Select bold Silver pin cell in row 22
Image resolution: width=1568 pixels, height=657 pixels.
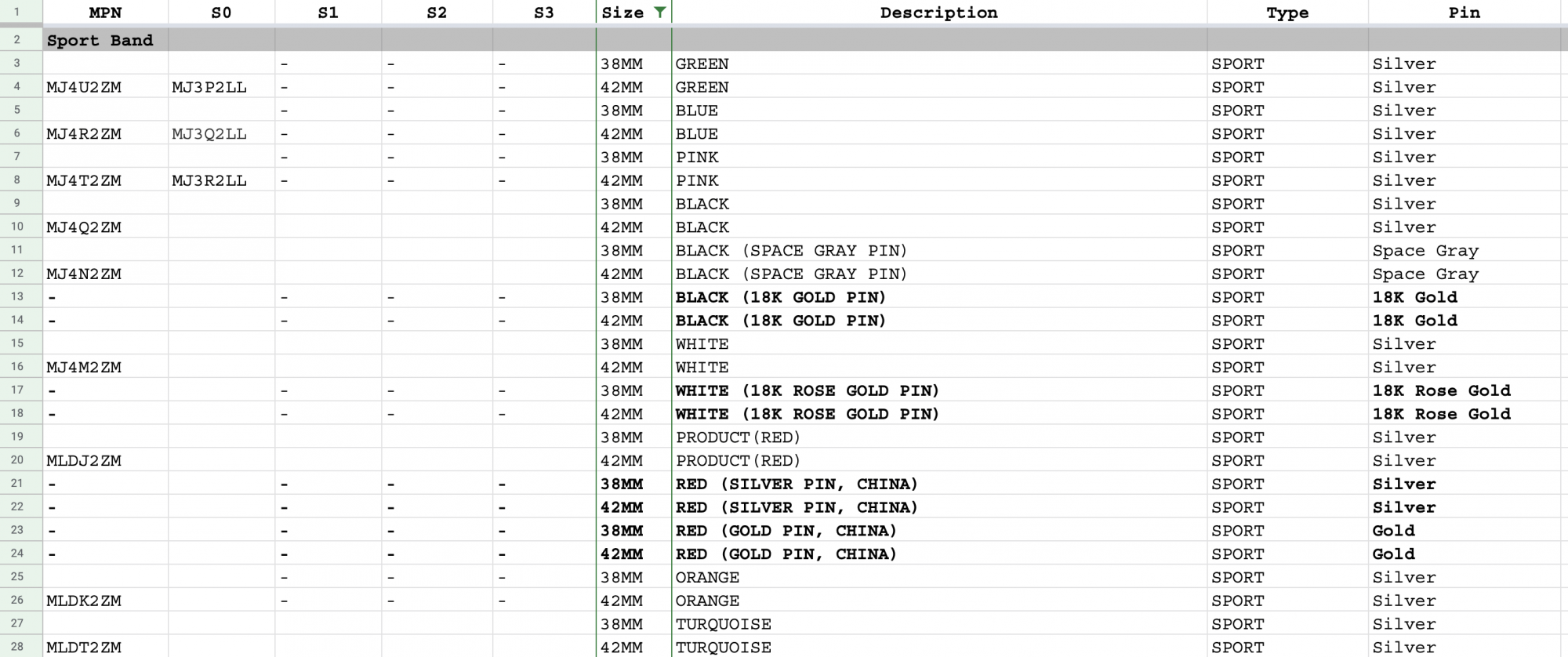tap(1465, 507)
